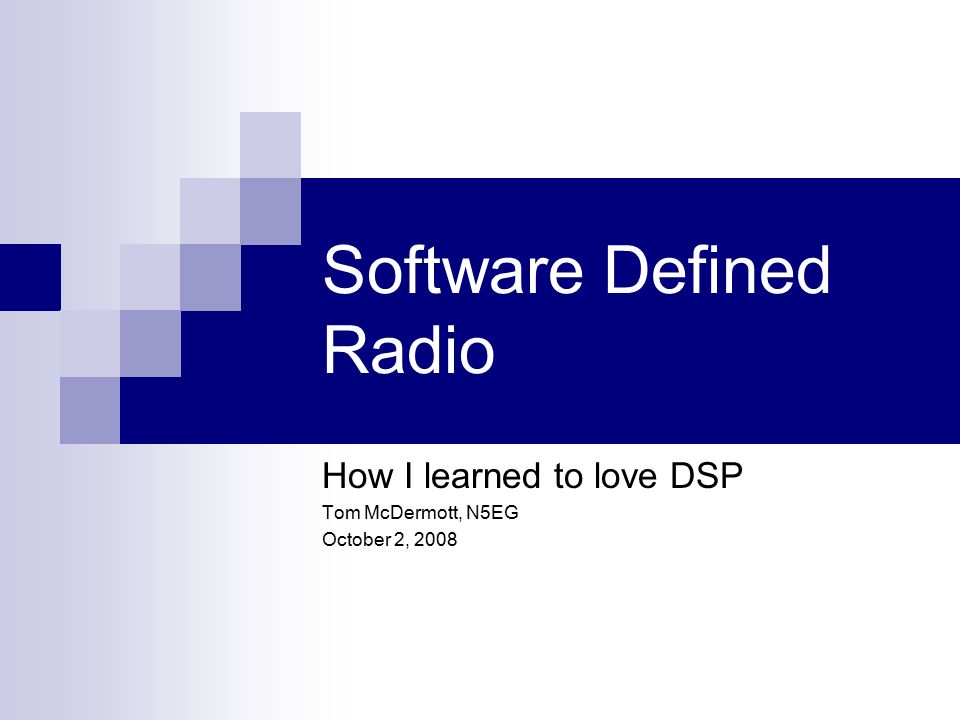Click the blank white area above the navy banner
The image size is (960, 720).
click(631, 89)
